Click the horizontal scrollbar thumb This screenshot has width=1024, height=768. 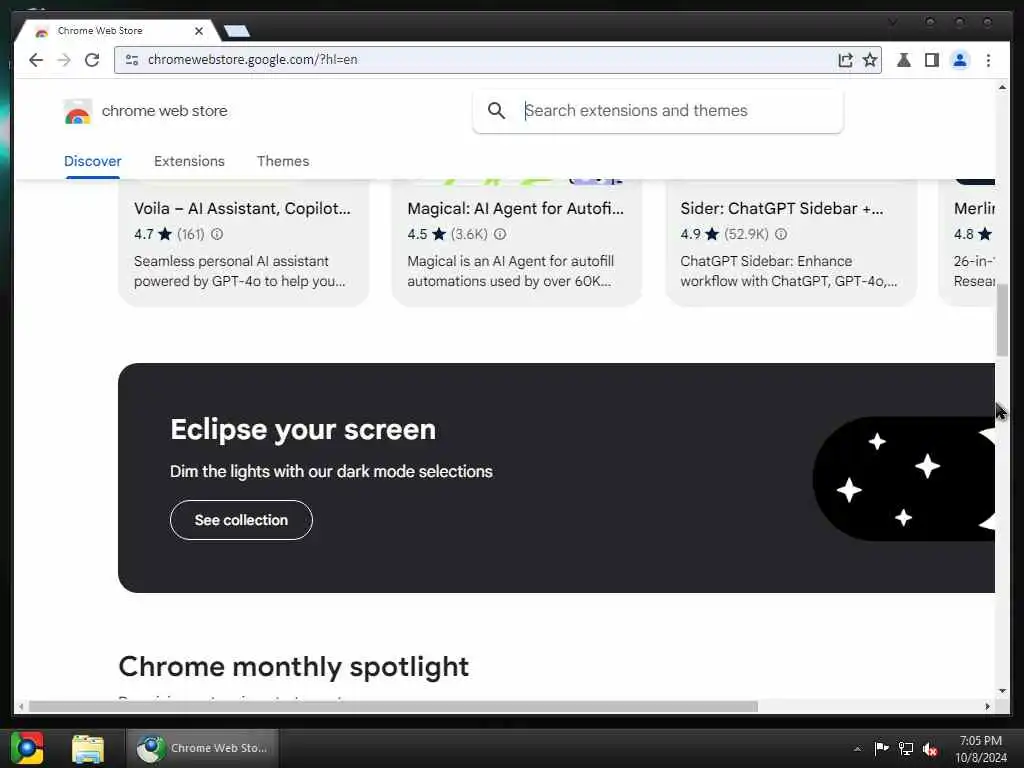tap(393, 707)
